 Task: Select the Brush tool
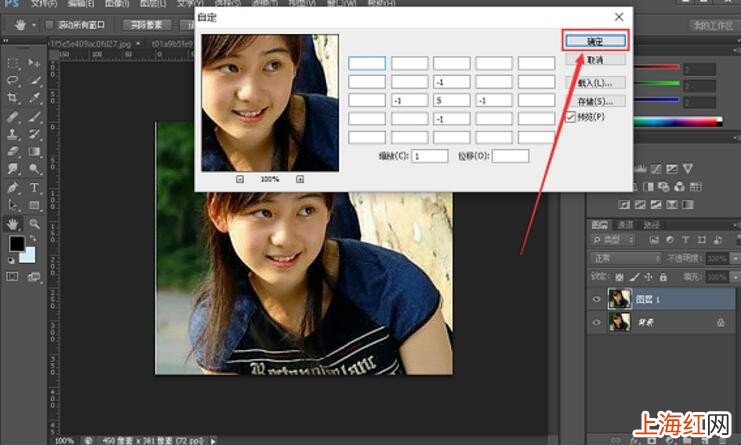pos(34,116)
